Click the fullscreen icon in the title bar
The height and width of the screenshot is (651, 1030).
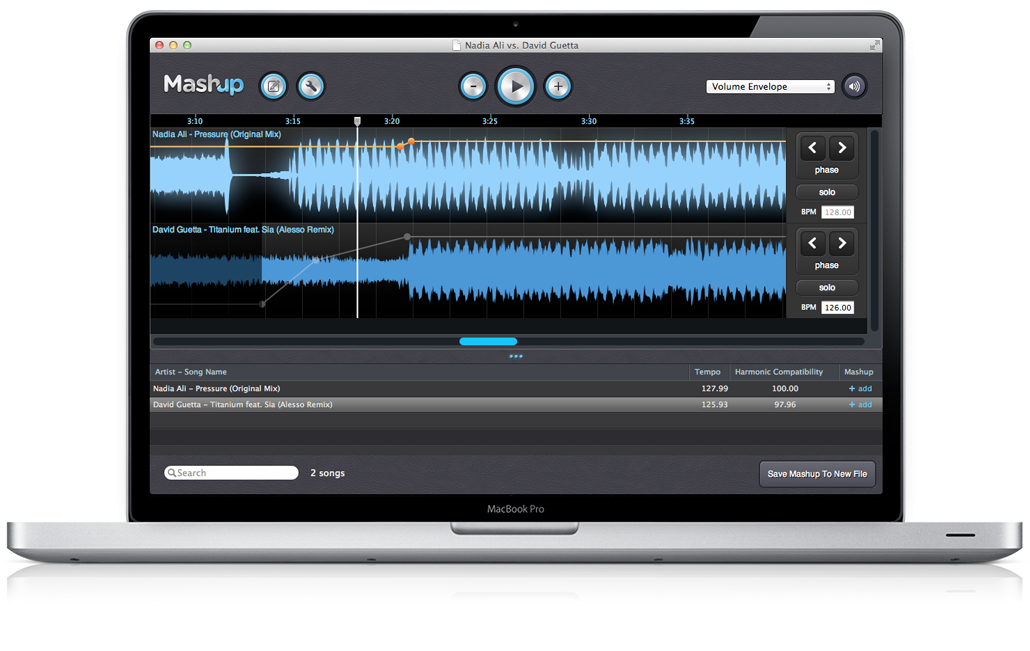pyautogui.click(x=874, y=45)
